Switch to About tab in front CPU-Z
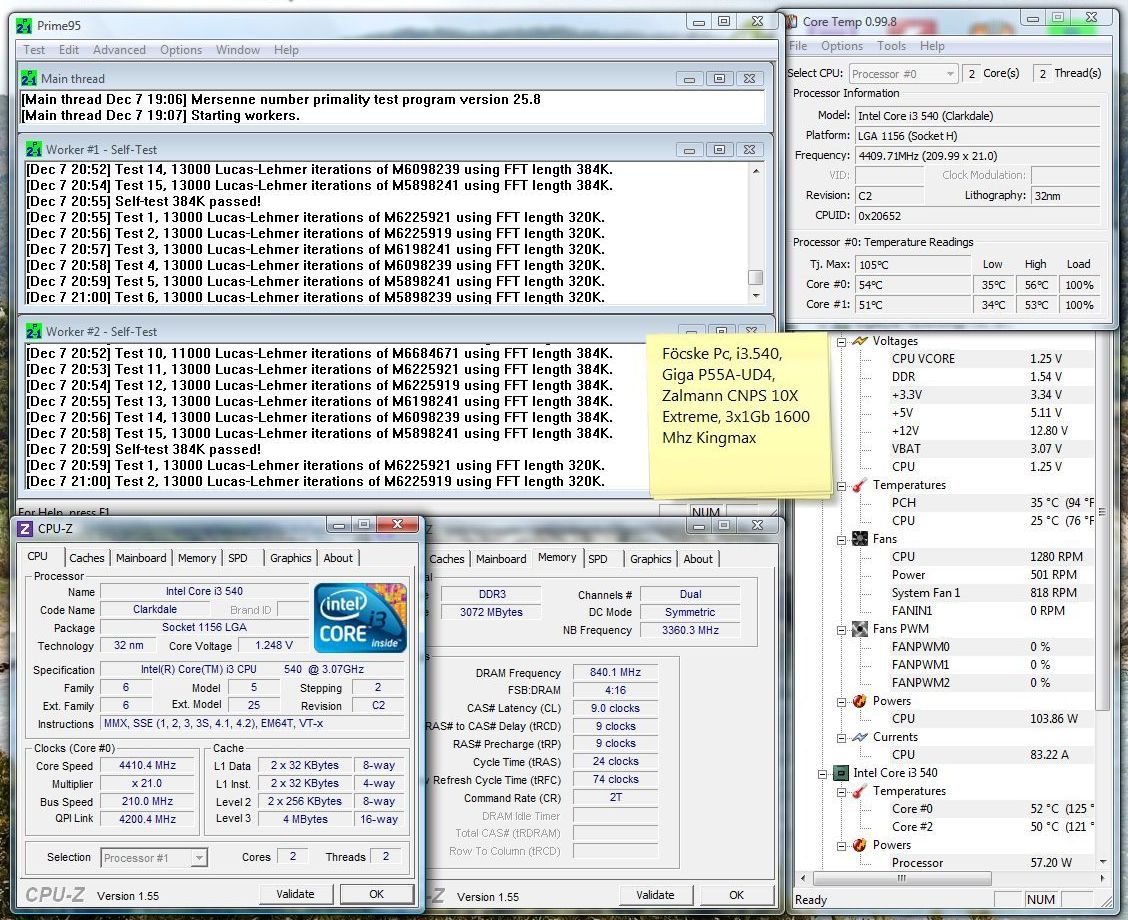 338,557
